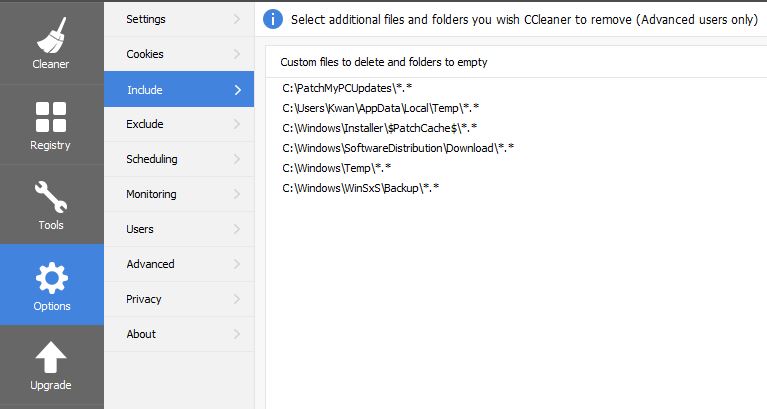767x409 pixels.
Task: Click the Upgrade arrow icon
Action: (x=51, y=357)
